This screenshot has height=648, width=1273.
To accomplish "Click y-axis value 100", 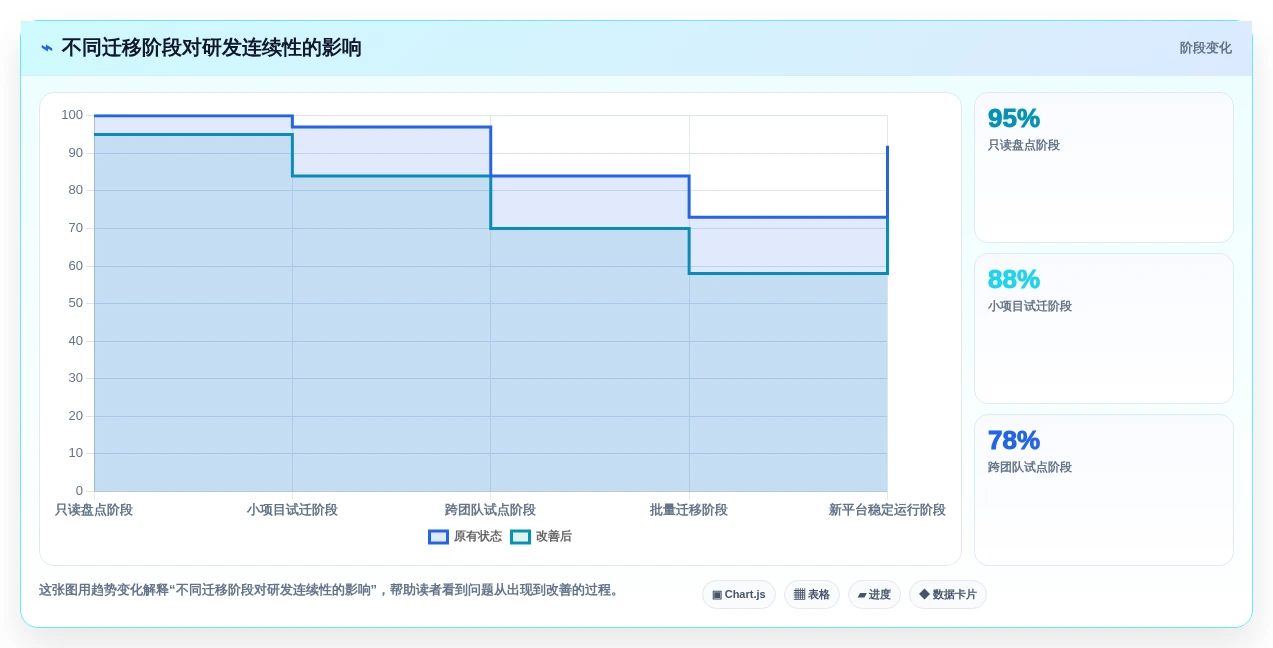I will tap(72, 115).
